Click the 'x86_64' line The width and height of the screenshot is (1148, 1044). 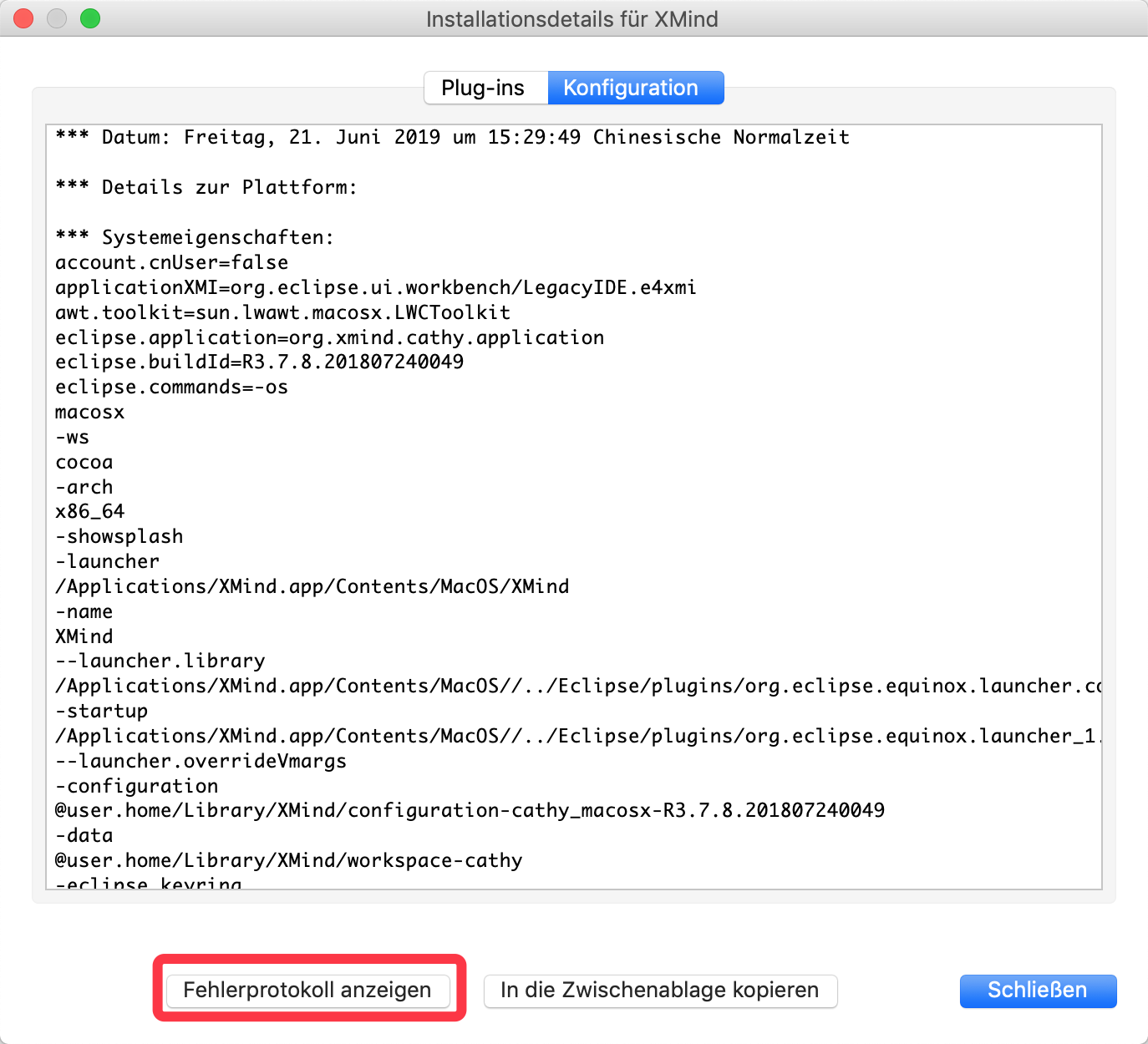(89, 511)
